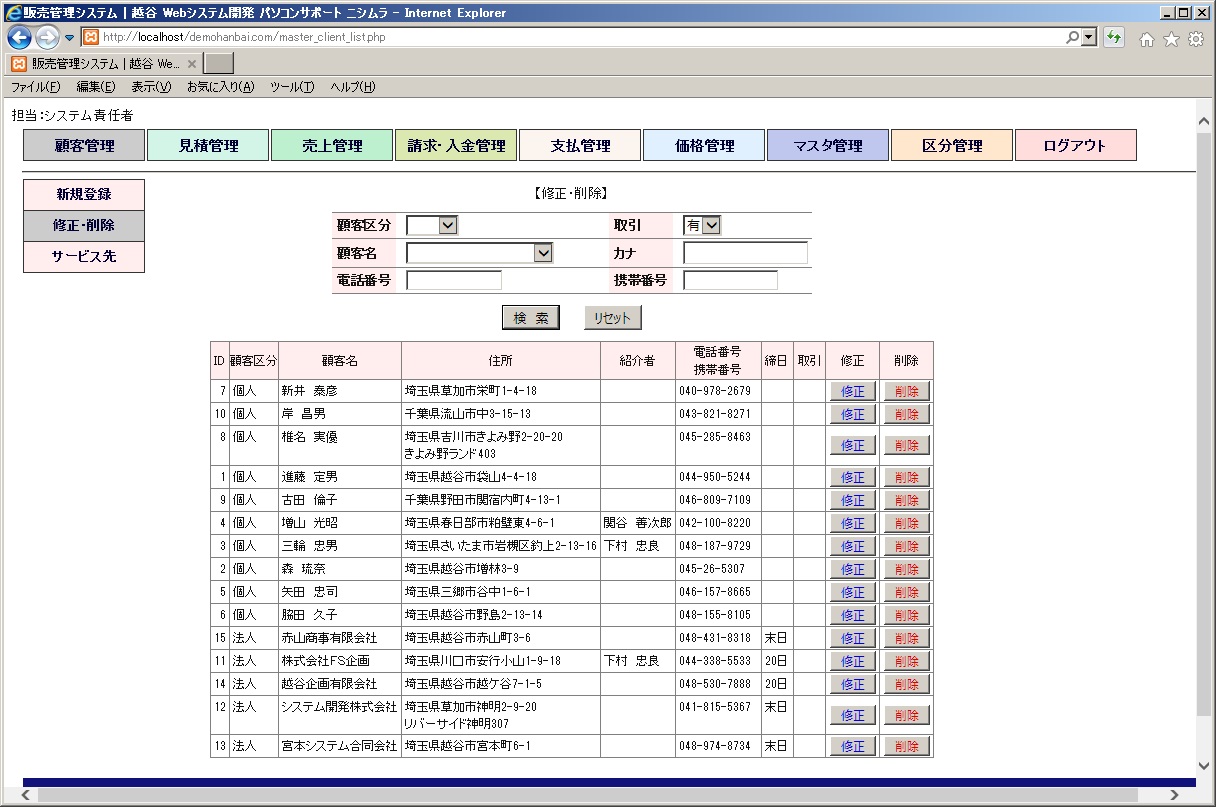Viewport: 1216px width, 807px height.
Task: Open Favorites star icon
Action: 1171,39
